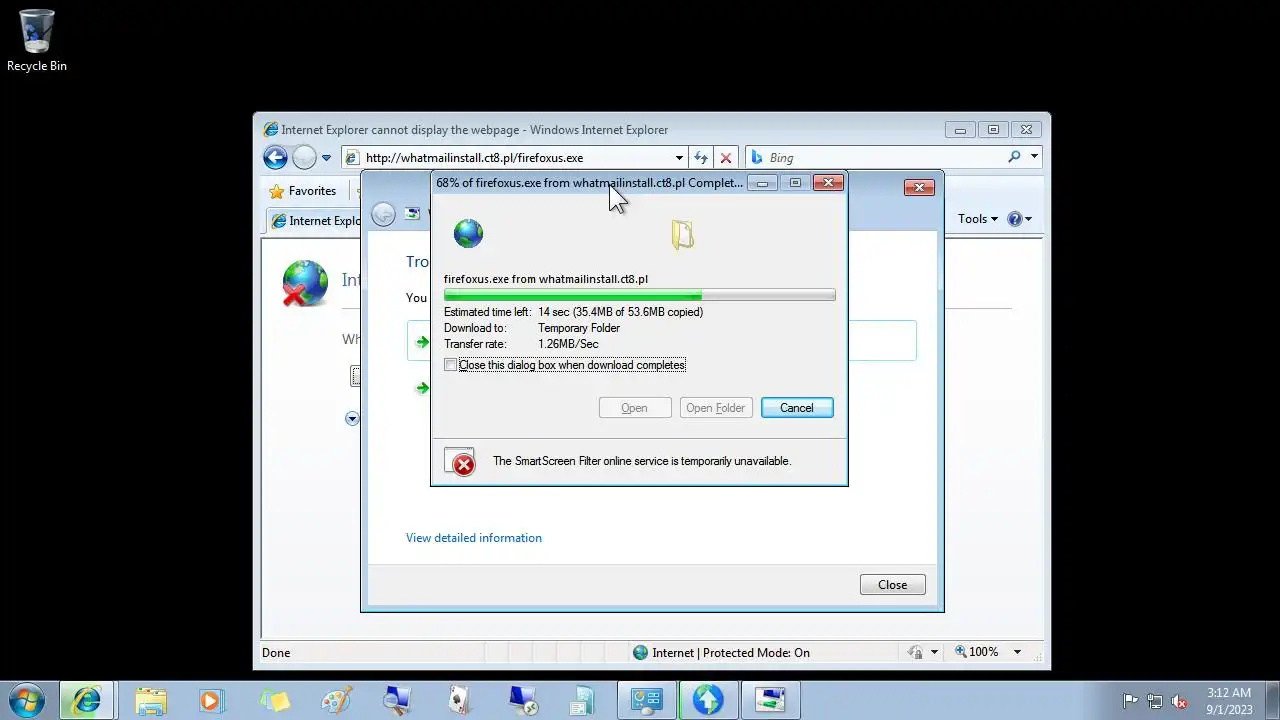The image size is (1280, 720).
Task: Click the Control Panel taskbar icon
Action: tap(647, 700)
